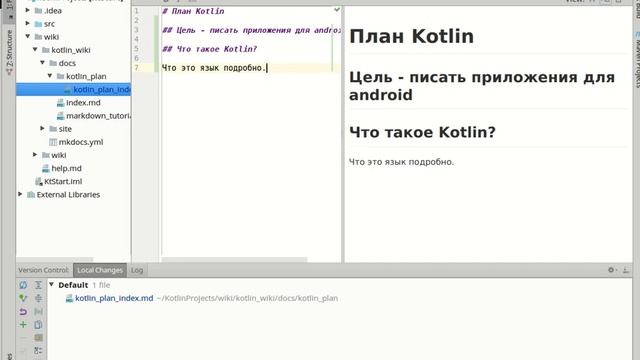Image resolution: width=640 pixels, height=360 pixels.
Task: Click the green plus New Changelist icon
Action: click(x=23, y=325)
